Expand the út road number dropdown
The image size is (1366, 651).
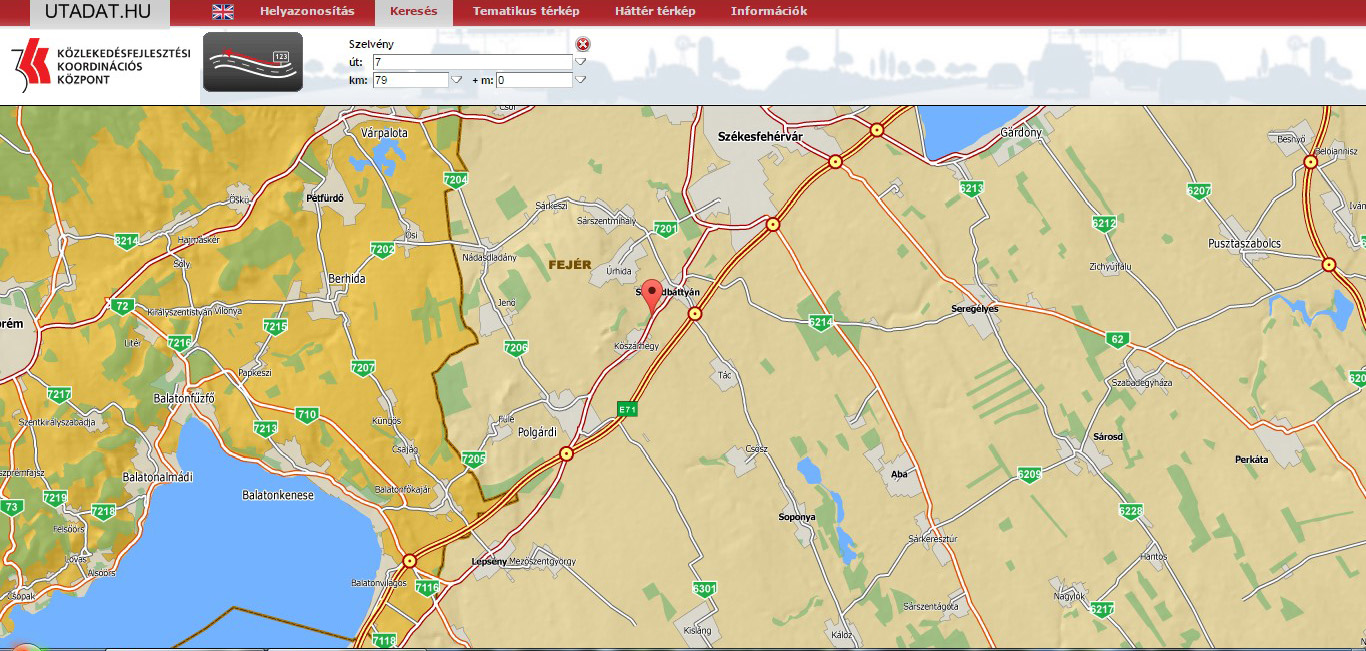(x=579, y=62)
